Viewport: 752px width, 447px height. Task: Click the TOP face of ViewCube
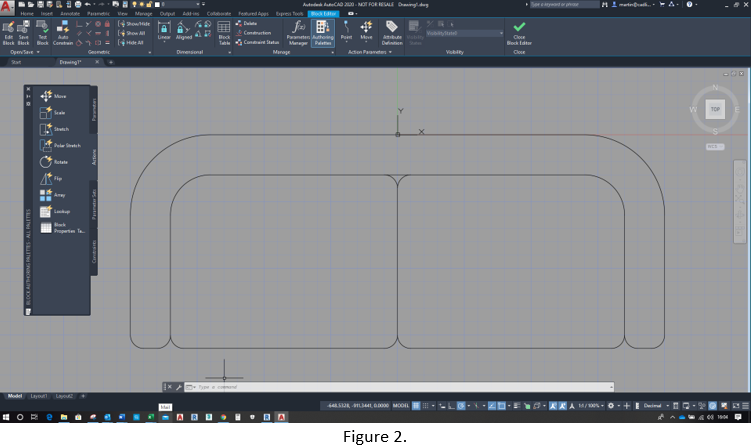(x=715, y=109)
